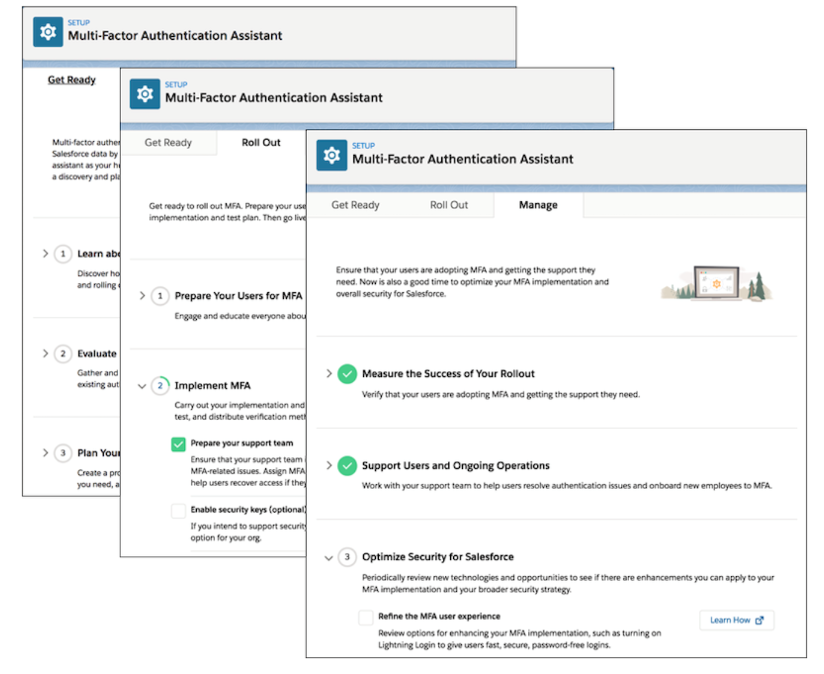824x674 pixels.
Task: Switch to the Get Ready tab in the Manage window
Action: tap(355, 205)
